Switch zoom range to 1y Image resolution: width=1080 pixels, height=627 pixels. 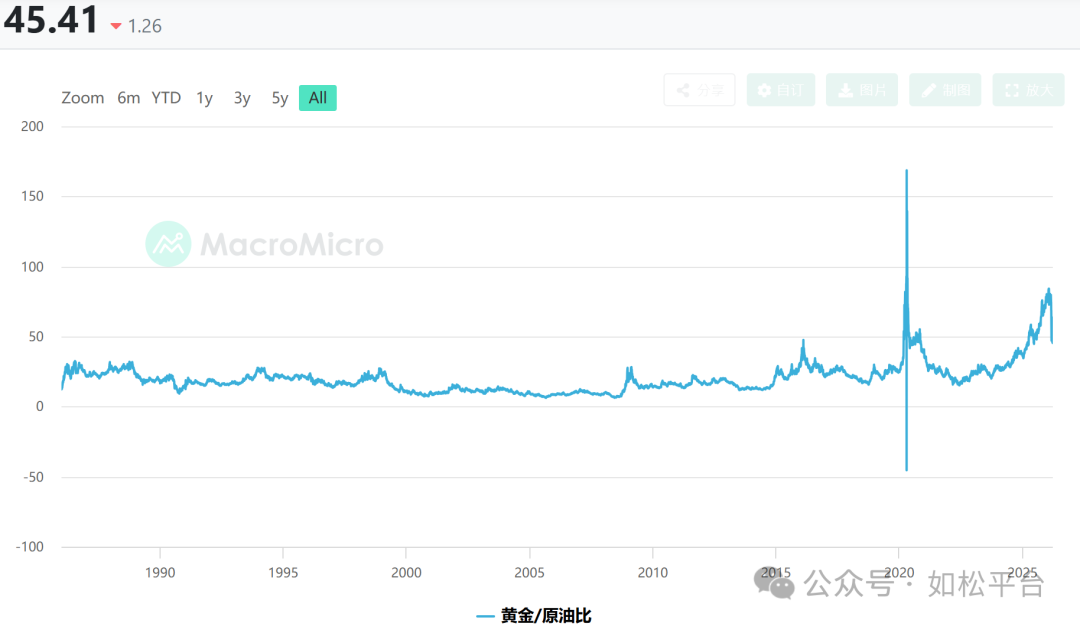pos(204,98)
